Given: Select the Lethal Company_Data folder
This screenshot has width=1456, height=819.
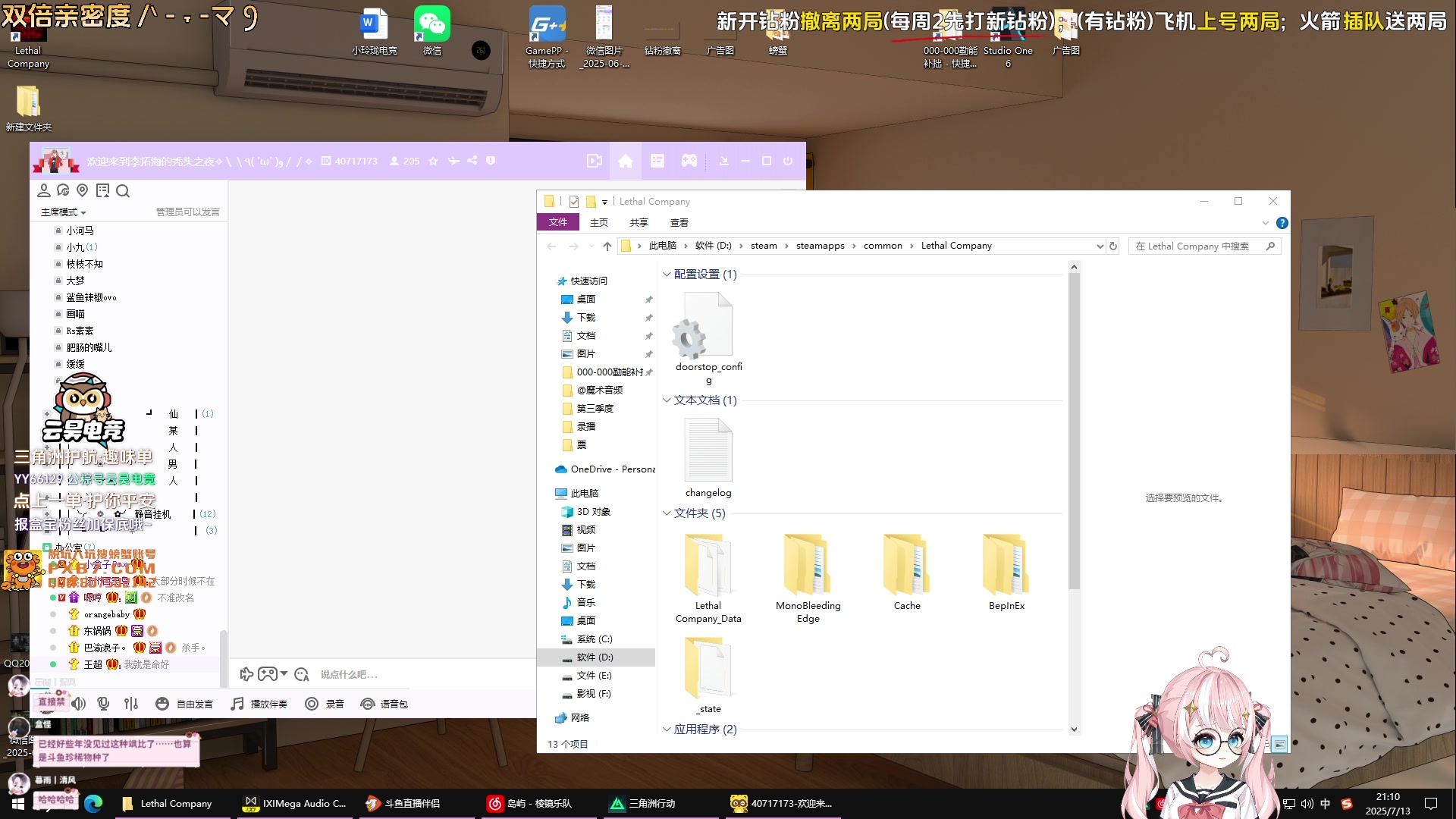Looking at the screenshot, I should pyautogui.click(x=708, y=579).
